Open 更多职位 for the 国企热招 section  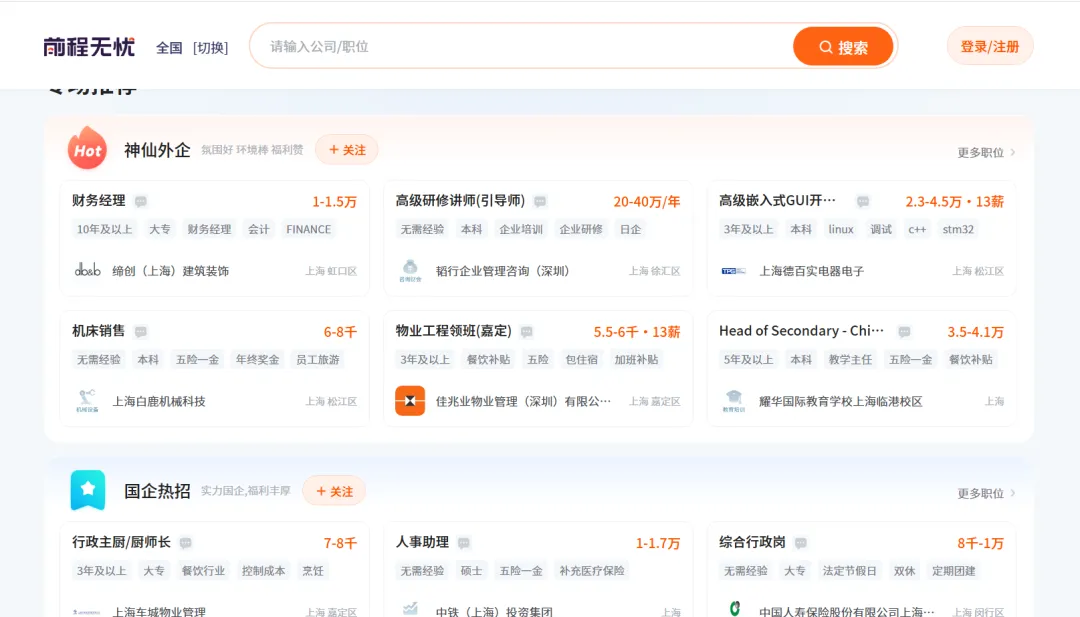(x=986, y=493)
